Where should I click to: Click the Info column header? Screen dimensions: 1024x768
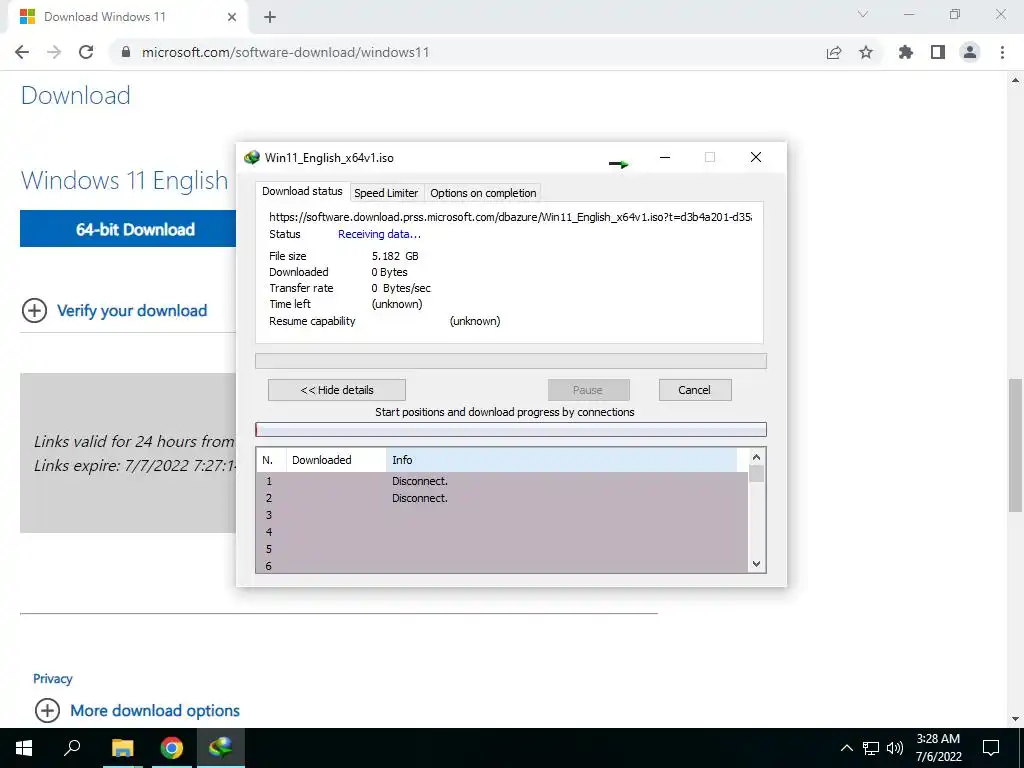click(562, 460)
